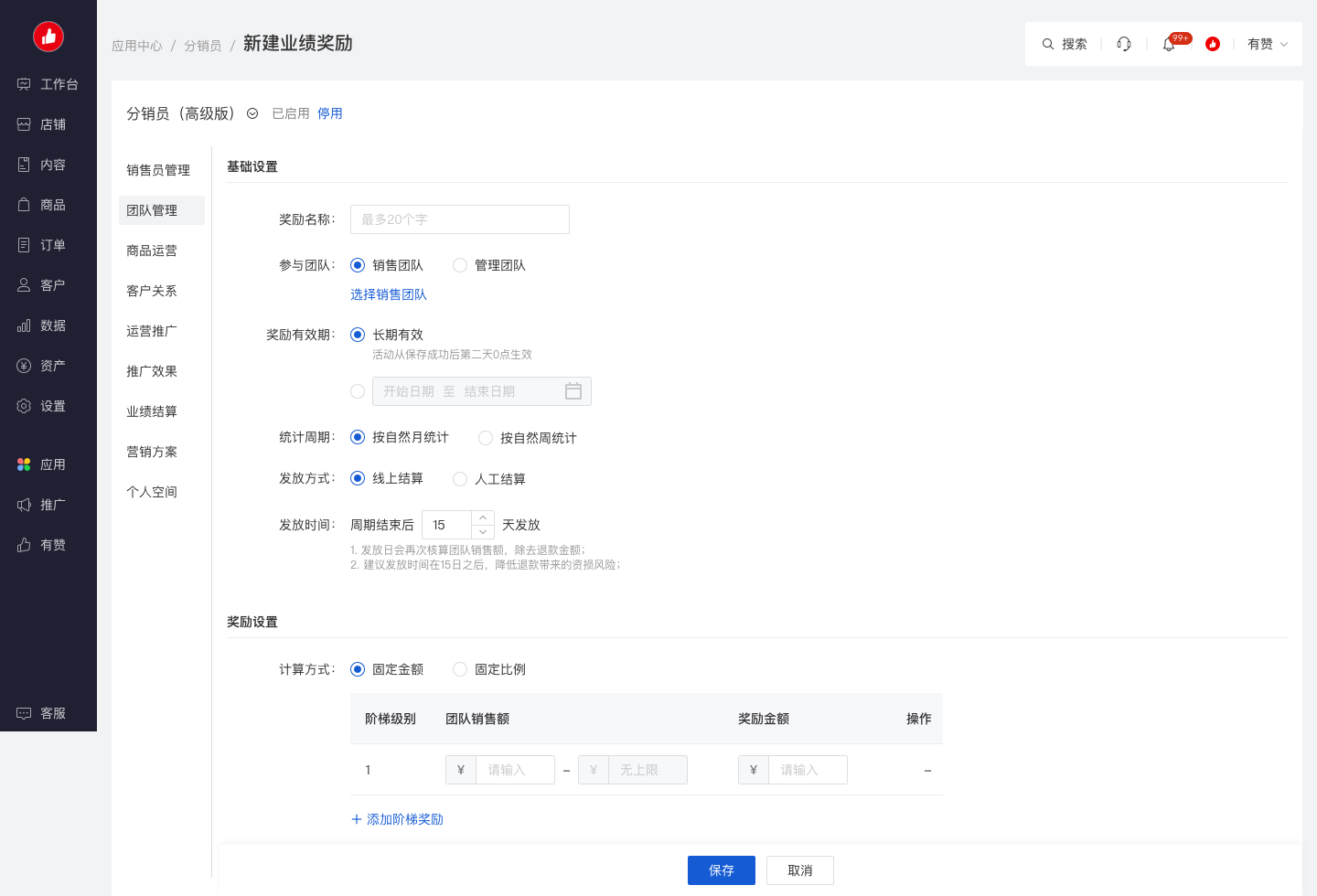Screen dimensions: 1317x896
Task: Click the Youzan red thumbs-up logo
Action: coord(48,37)
